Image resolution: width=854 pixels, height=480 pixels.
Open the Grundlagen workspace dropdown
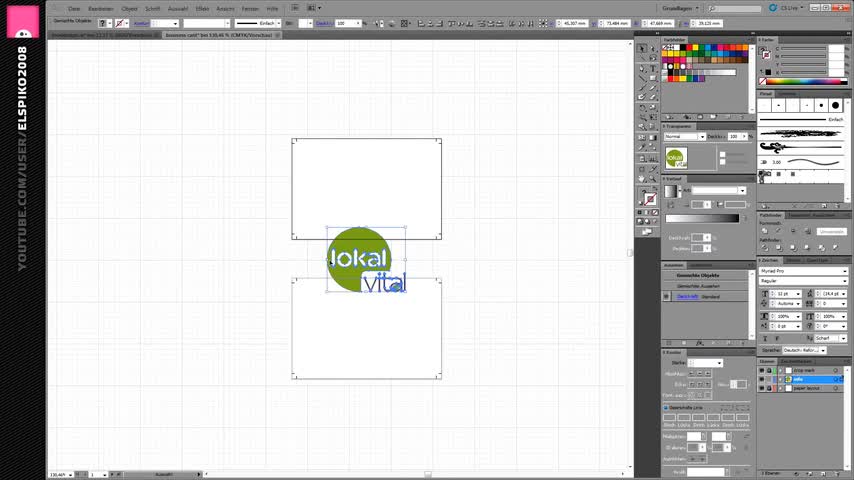tap(681, 8)
